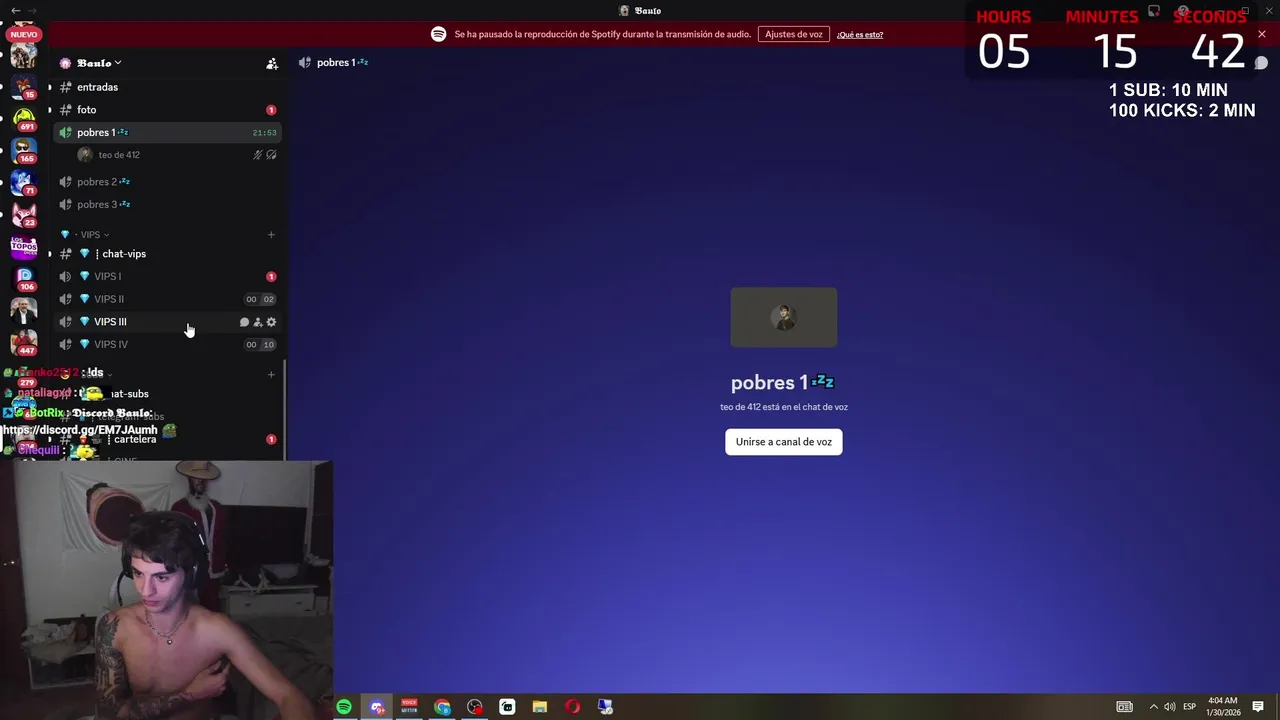1280x720 pixels.
Task: Open Opera browser from the taskbar
Action: click(572, 707)
